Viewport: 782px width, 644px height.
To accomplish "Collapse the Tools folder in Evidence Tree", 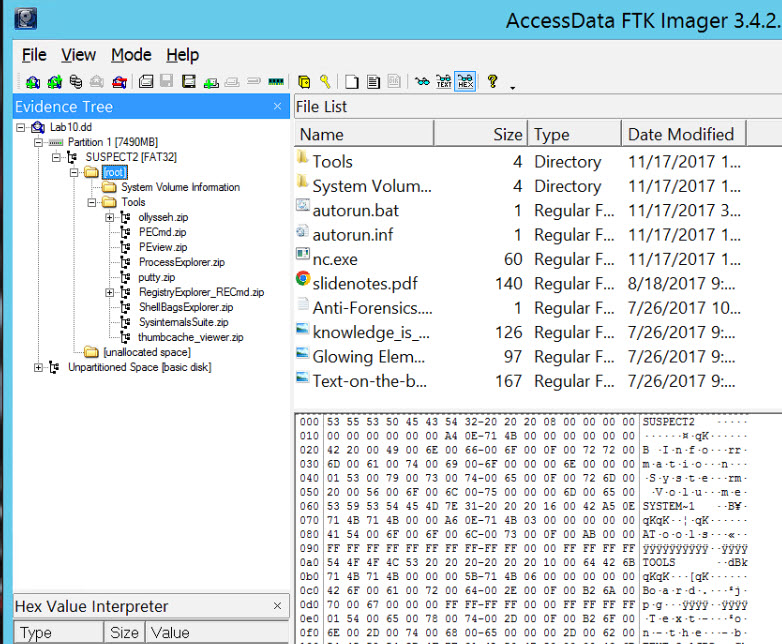I will [x=92, y=202].
